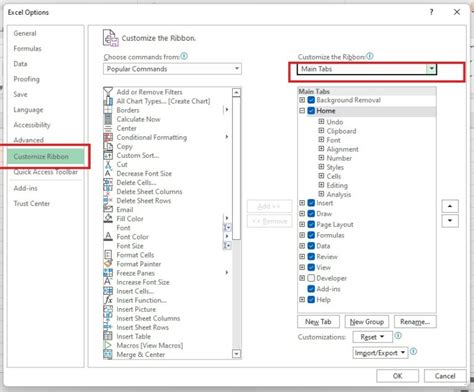Click commands list scroll-up arrow
The image size is (474, 392).
click(236, 92)
